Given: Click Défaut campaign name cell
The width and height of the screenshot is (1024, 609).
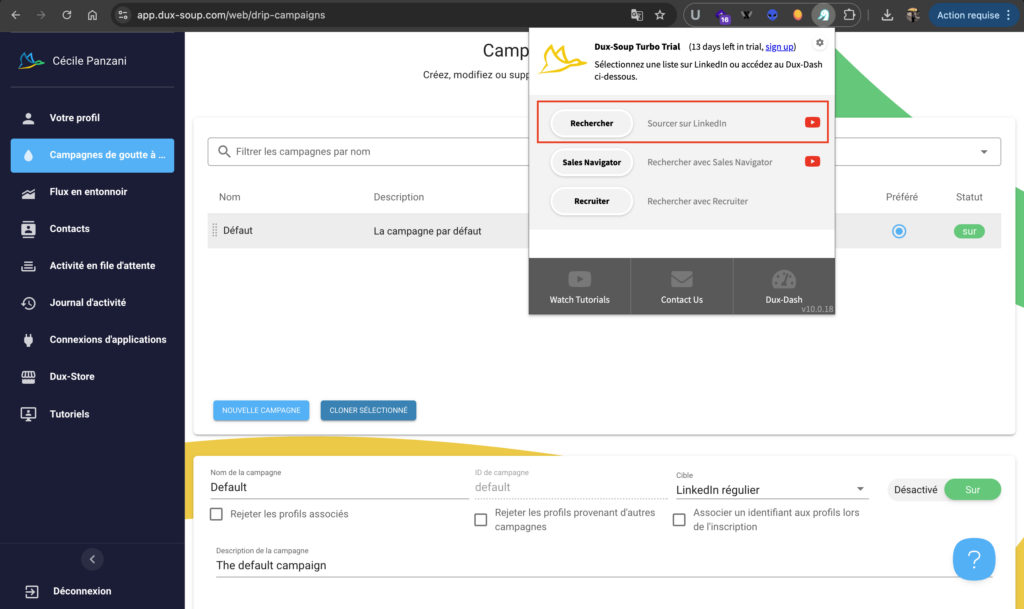Looking at the screenshot, I should coord(238,230).
